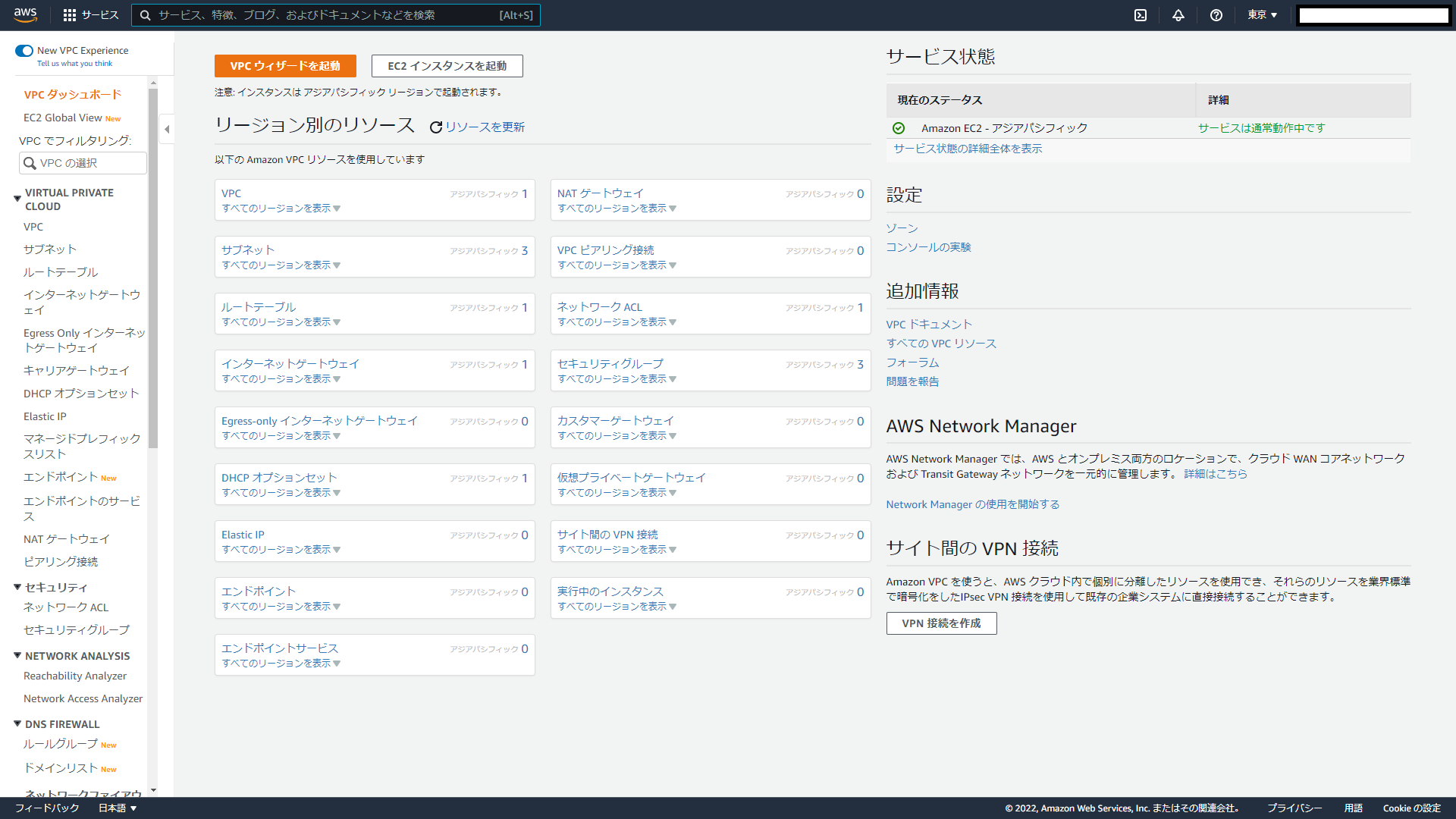The height and width of the screenshot is (819, 1456).
Task: Click the green service status check icon
Action: (899, 128)
